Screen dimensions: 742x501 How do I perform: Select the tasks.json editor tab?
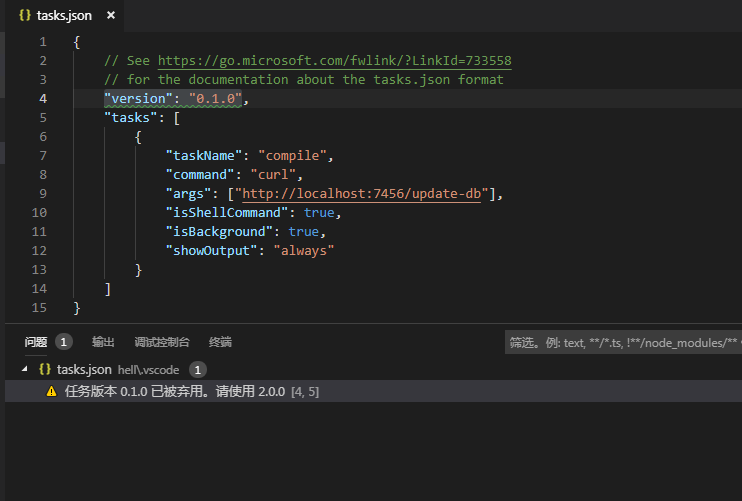coord(66,16)
